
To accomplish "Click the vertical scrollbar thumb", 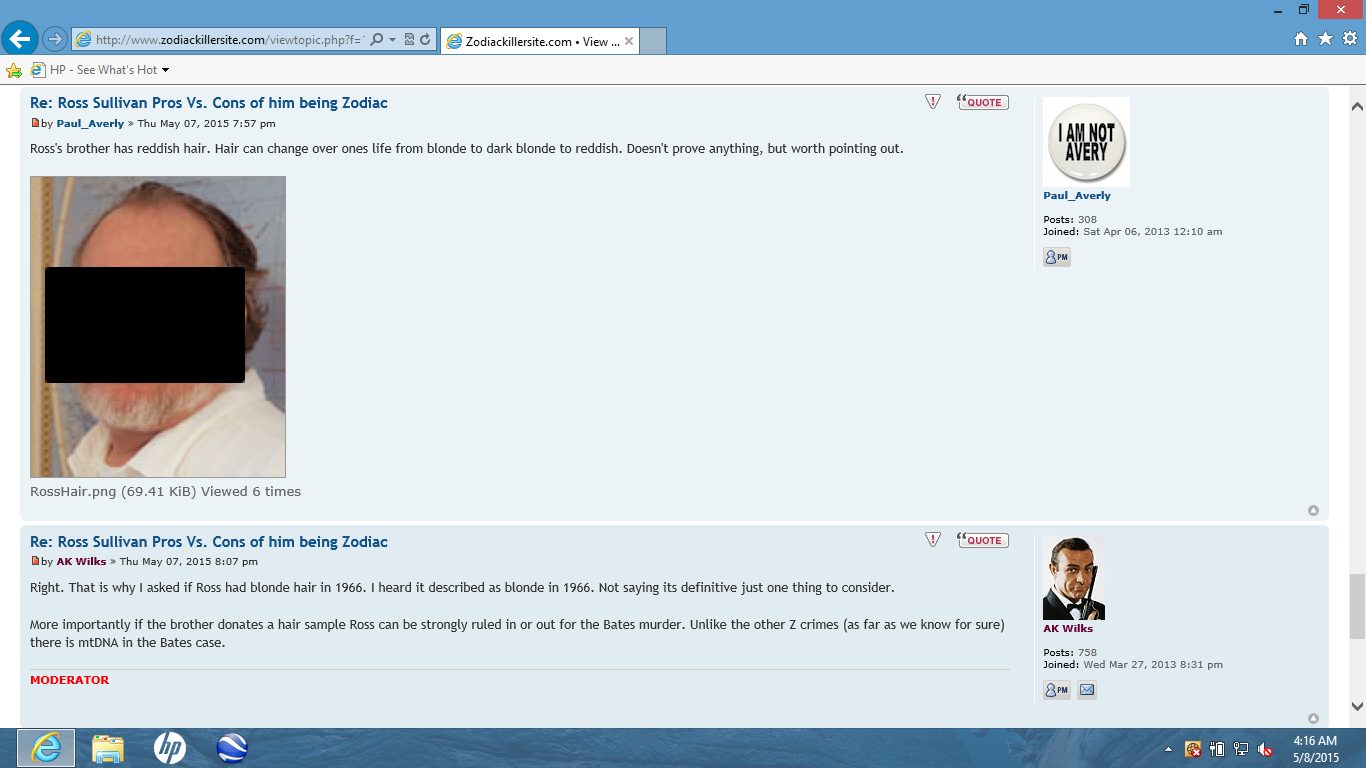I will pos(1357,607).
